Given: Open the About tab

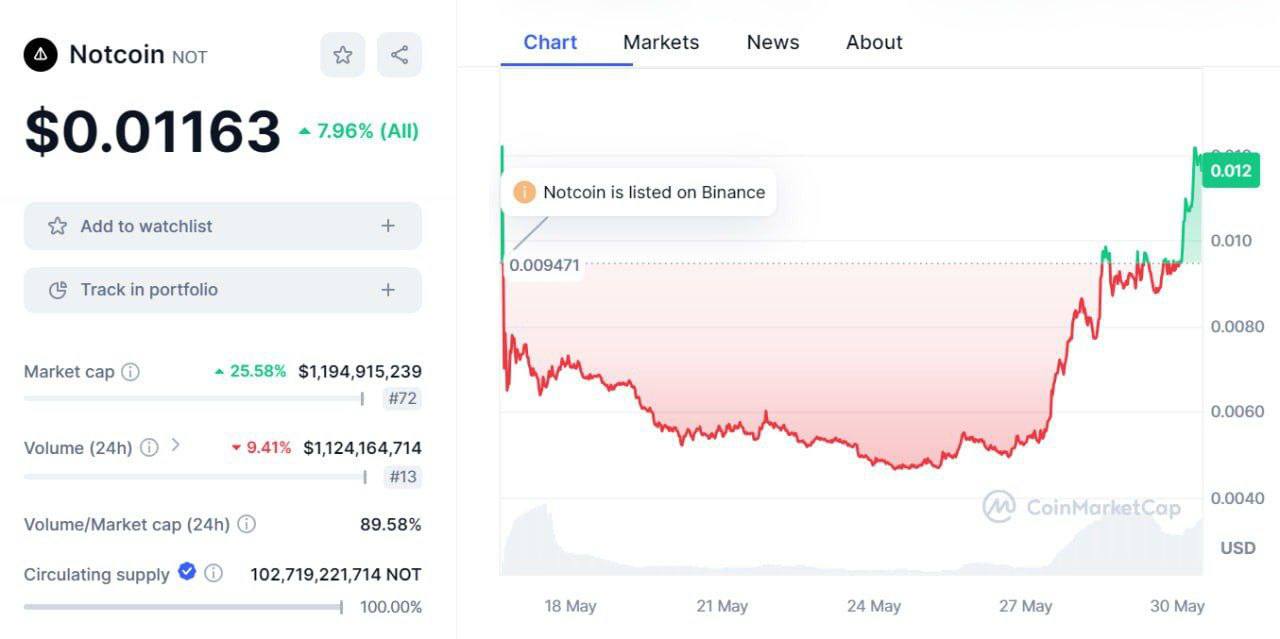Looking at the screenshot, I should tap(874, 42).
